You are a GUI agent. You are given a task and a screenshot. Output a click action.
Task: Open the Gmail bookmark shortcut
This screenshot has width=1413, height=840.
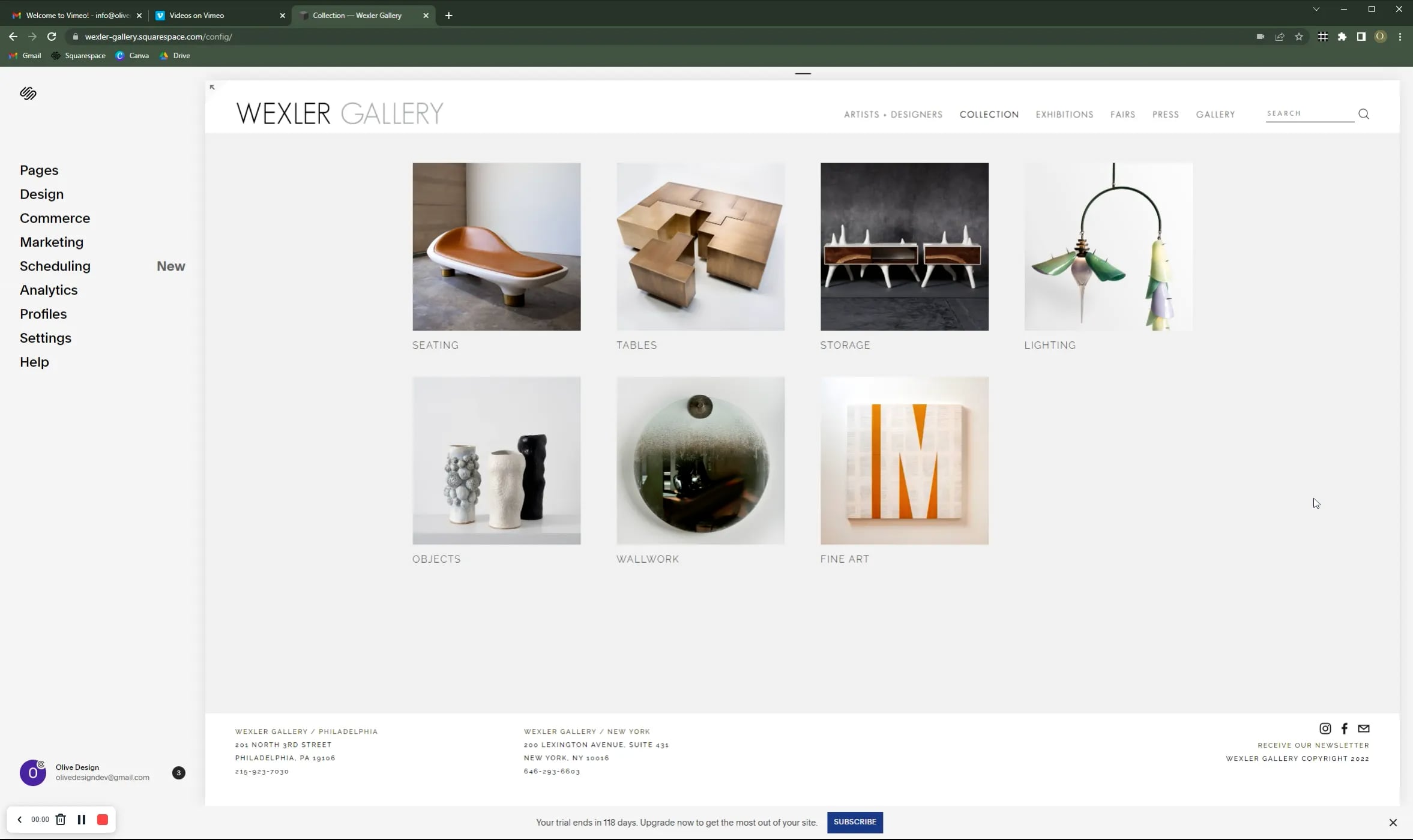(24, 55)
